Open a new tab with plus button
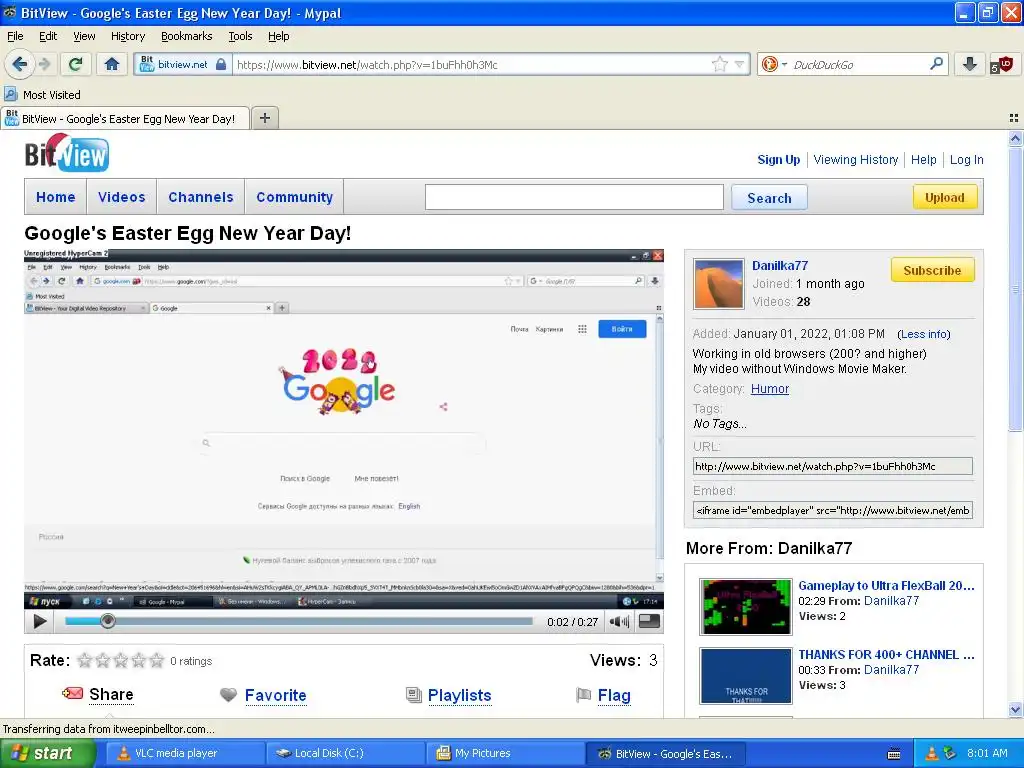The image size is (1024, 768). (264, 118)
